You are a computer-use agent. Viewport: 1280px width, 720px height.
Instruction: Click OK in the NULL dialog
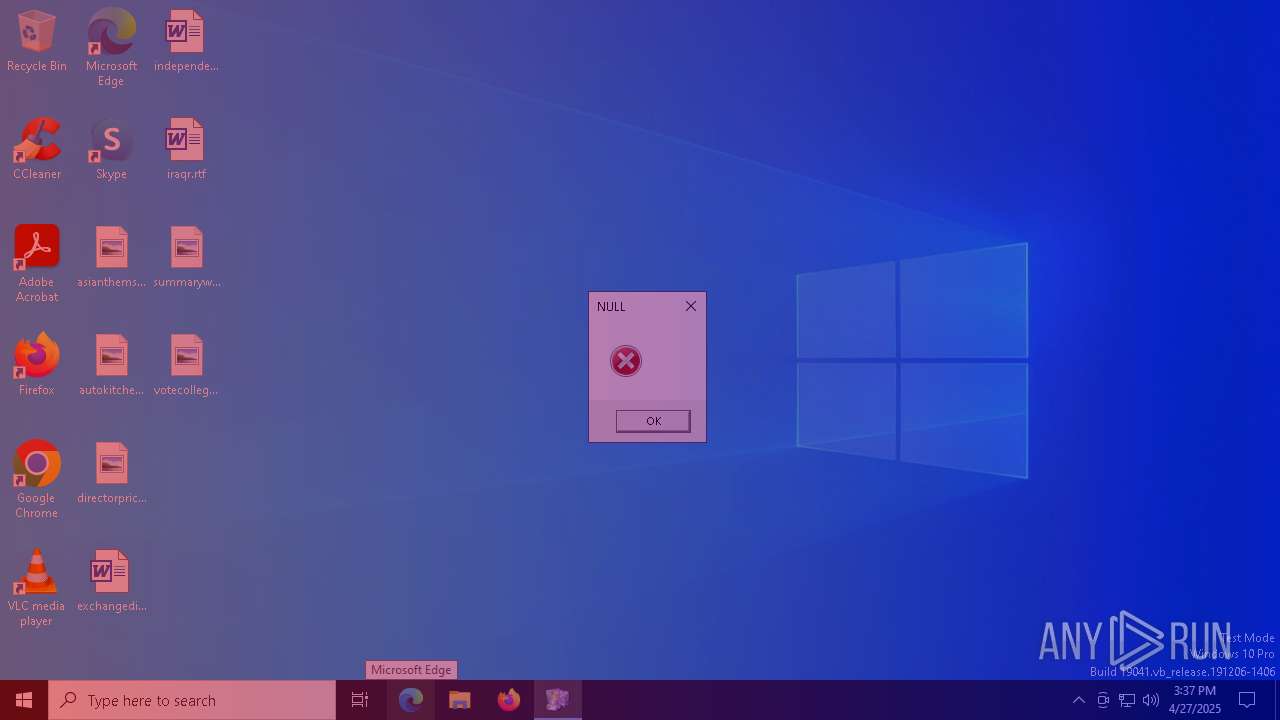[x=653, y=421]
